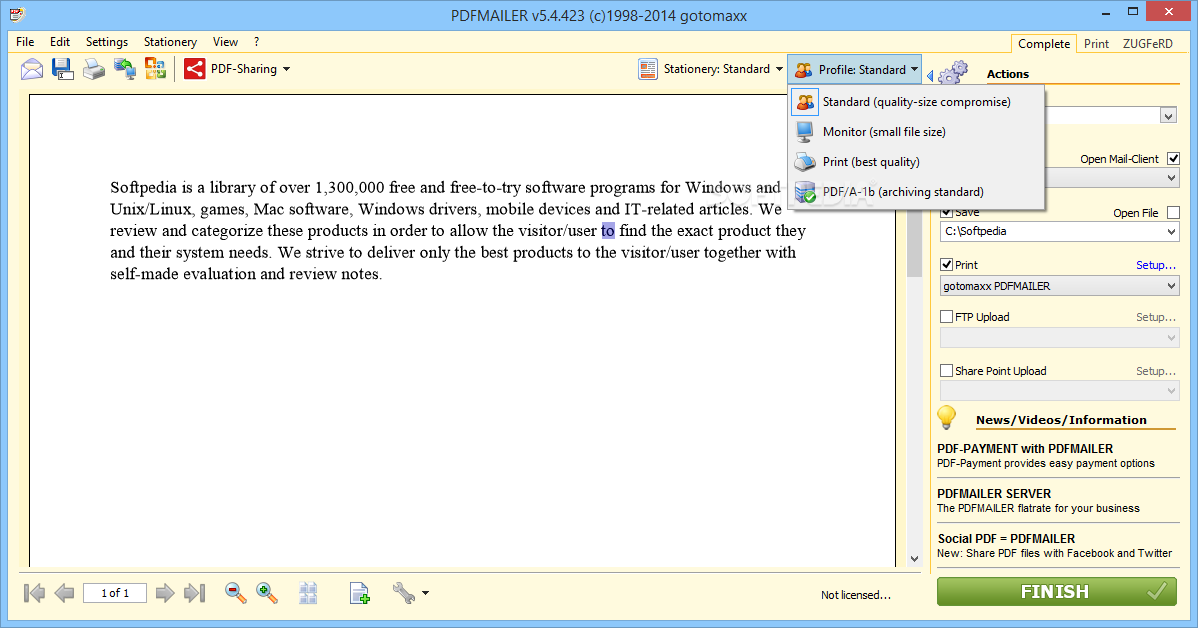Open PDF-PAYMENT with PDFMAILER news item
Image resolution: width=1198 pixels, height=628 pixels.
point(1058,455)
